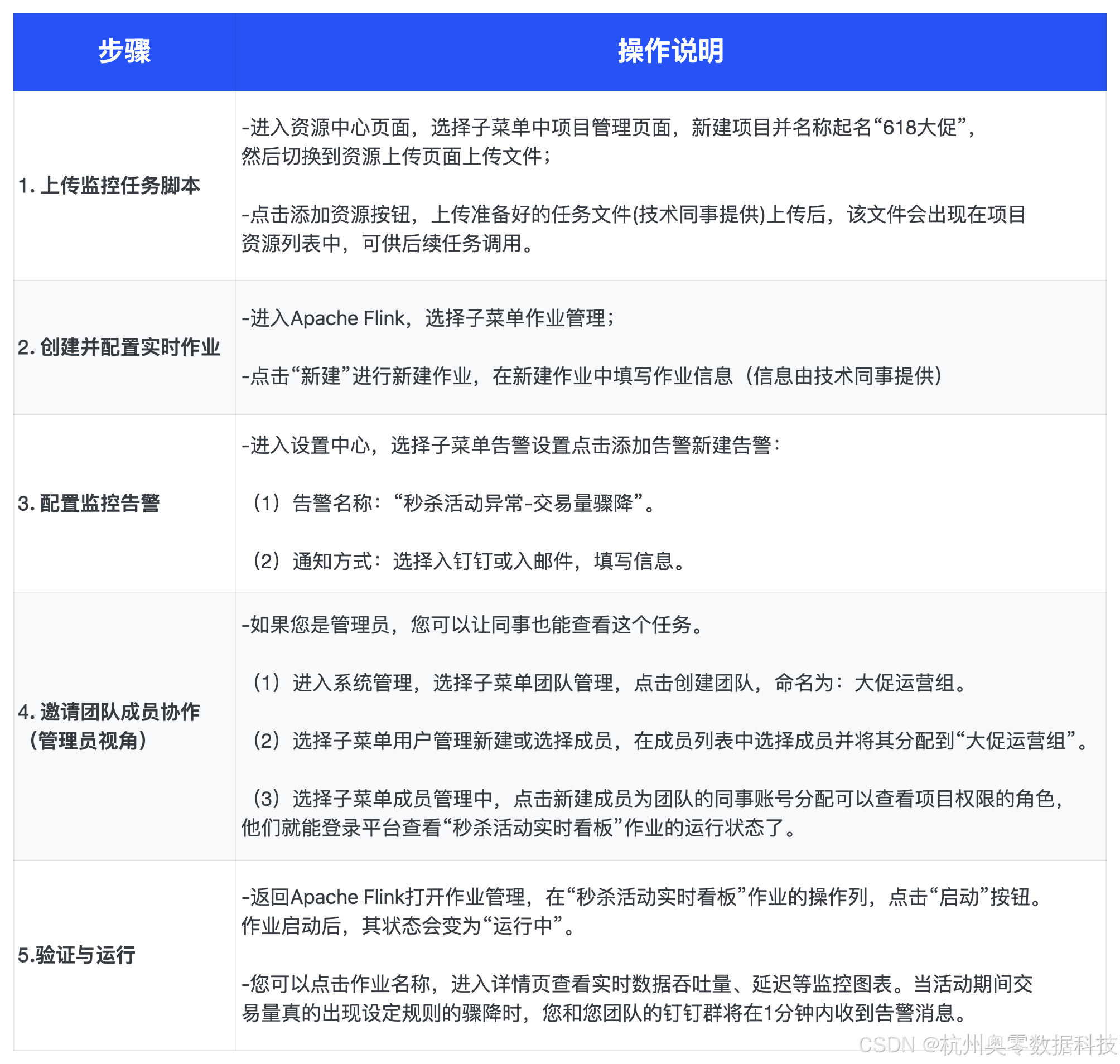
Task: Click the line about 成员管理中点击新建成员
Action: coord(657,799)
